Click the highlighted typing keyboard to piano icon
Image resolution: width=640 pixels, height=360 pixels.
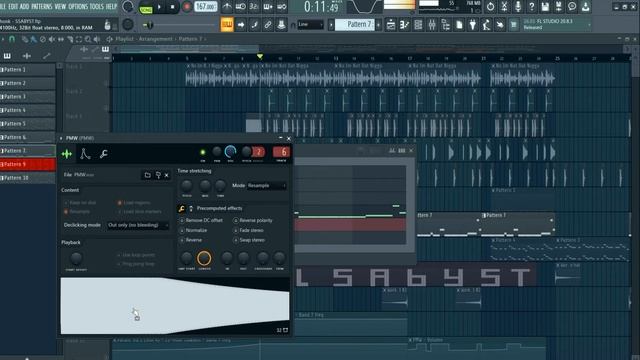pyautogui.click(x=227, y=25)
